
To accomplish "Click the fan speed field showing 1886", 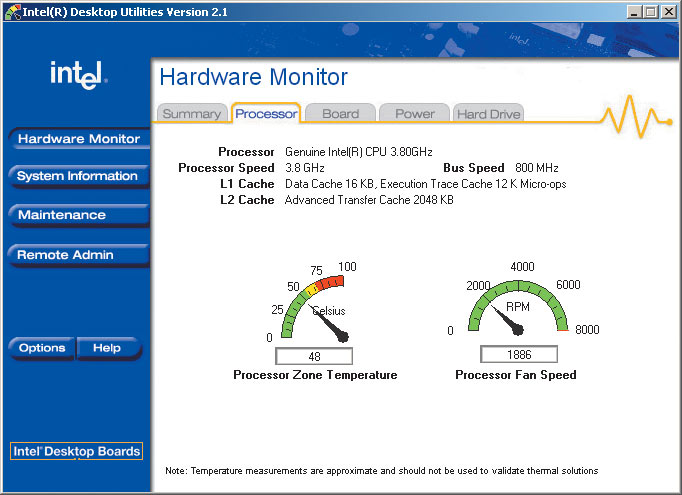I will tap(519, 355).
